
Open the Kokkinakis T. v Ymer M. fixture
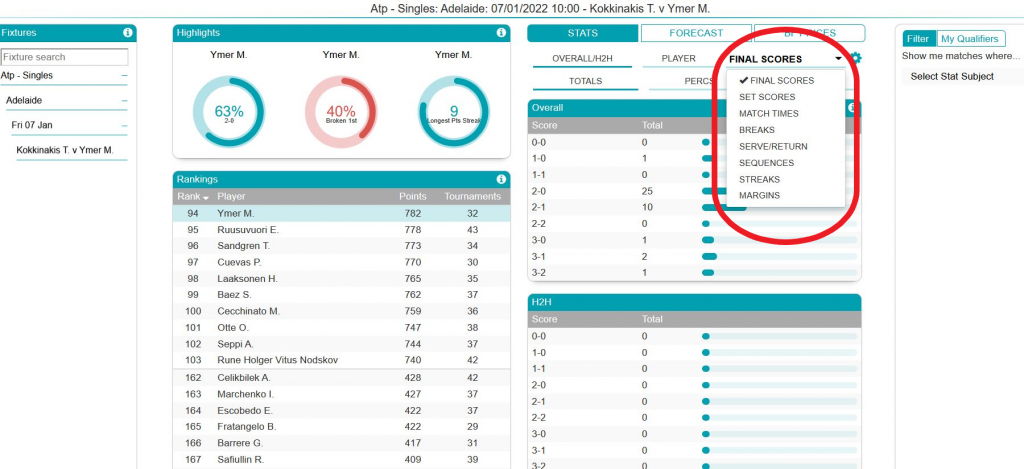(x=65, y=150)
